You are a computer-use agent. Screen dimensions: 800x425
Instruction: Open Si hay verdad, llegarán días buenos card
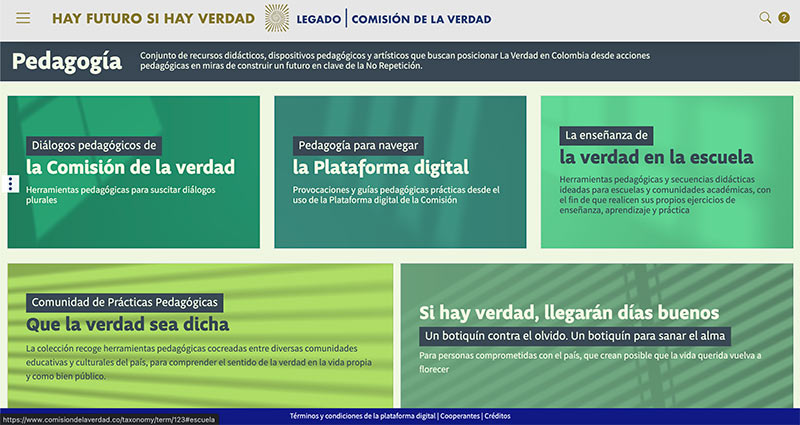(597, 335)
